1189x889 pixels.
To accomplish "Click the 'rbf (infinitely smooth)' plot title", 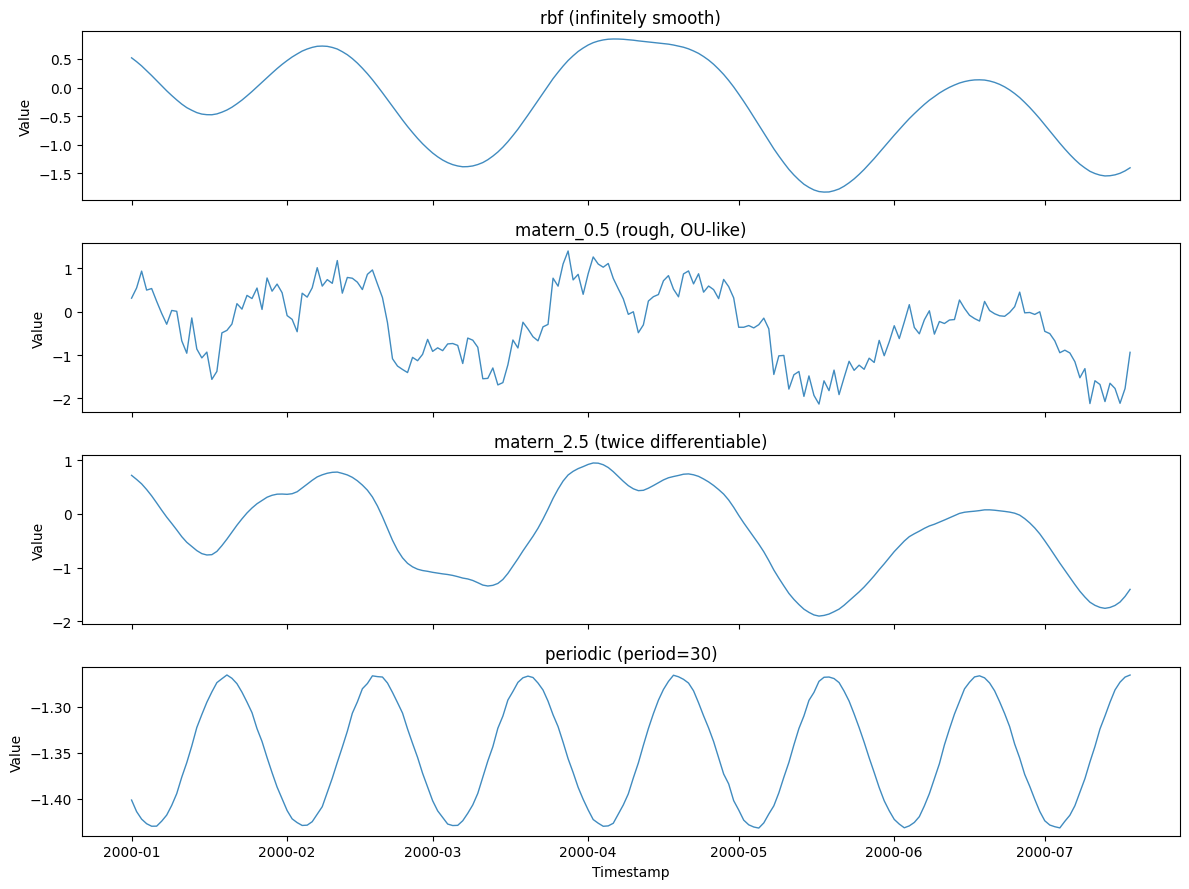I will tap(630, 17).
